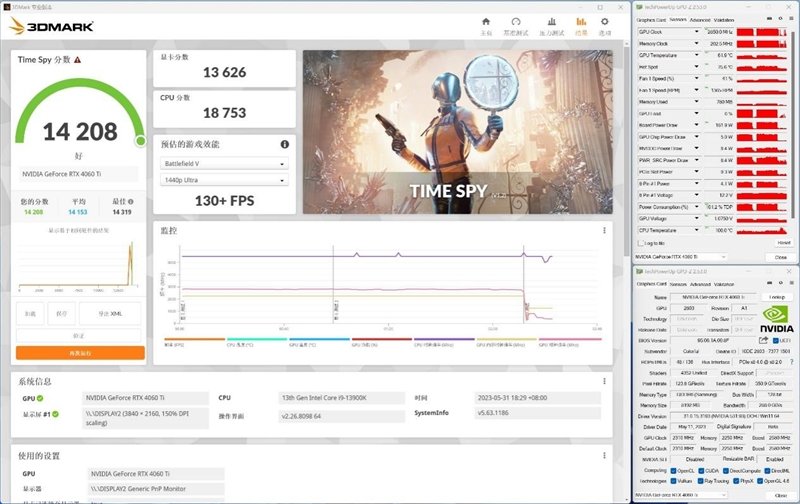Click the refresh icon in GPU-Z Sensors window
The image size is (800, 504).
(780, 19)
